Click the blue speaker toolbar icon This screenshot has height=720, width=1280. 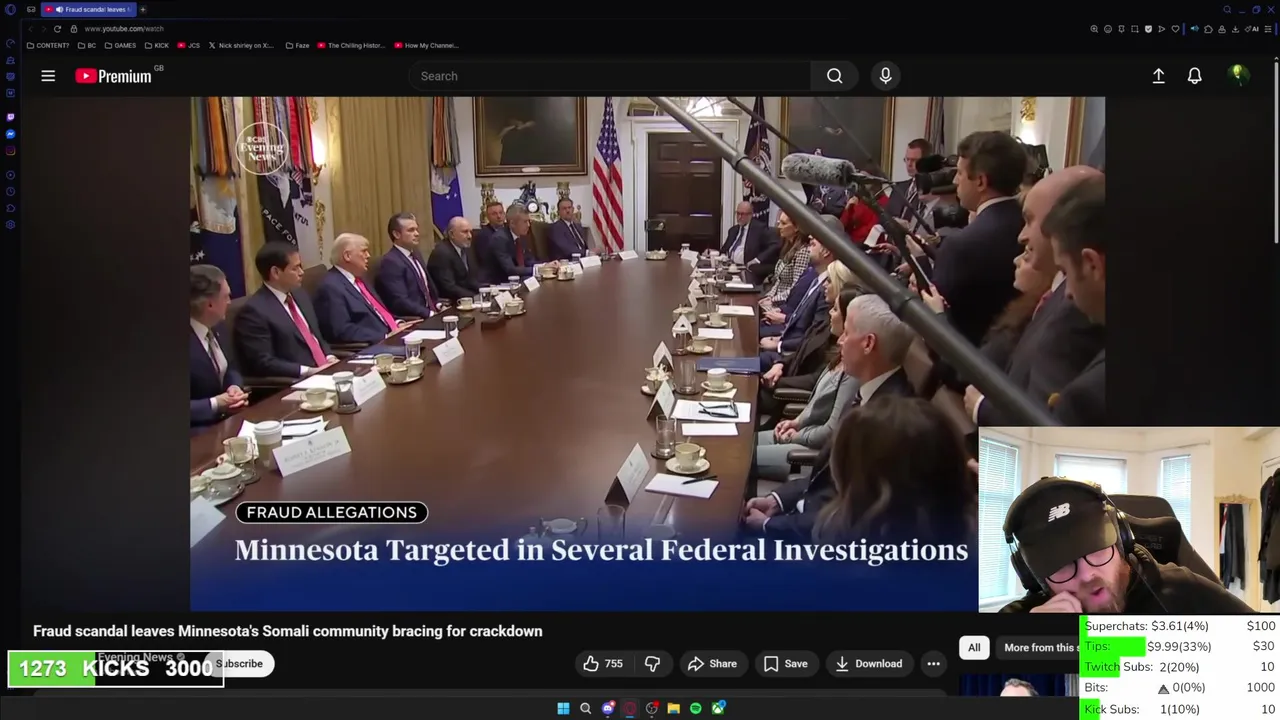1194,29
